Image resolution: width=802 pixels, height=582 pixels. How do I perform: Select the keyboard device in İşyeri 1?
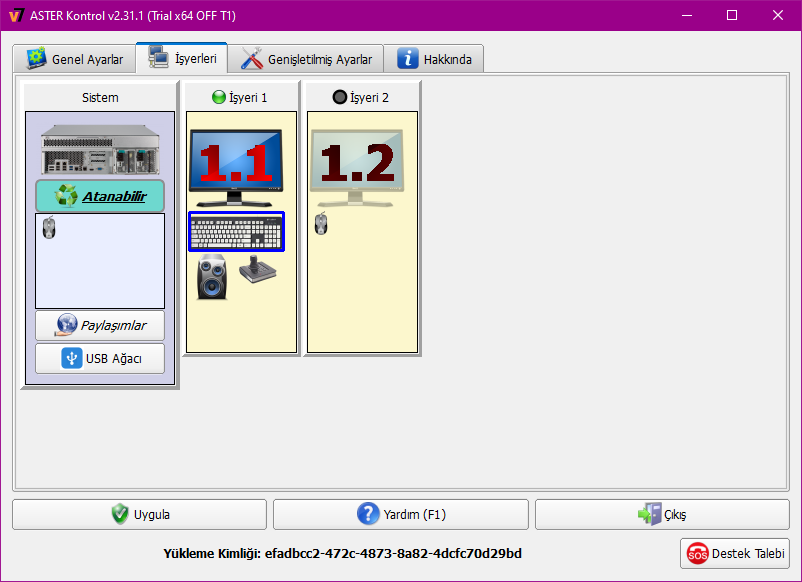click(236, 232)
